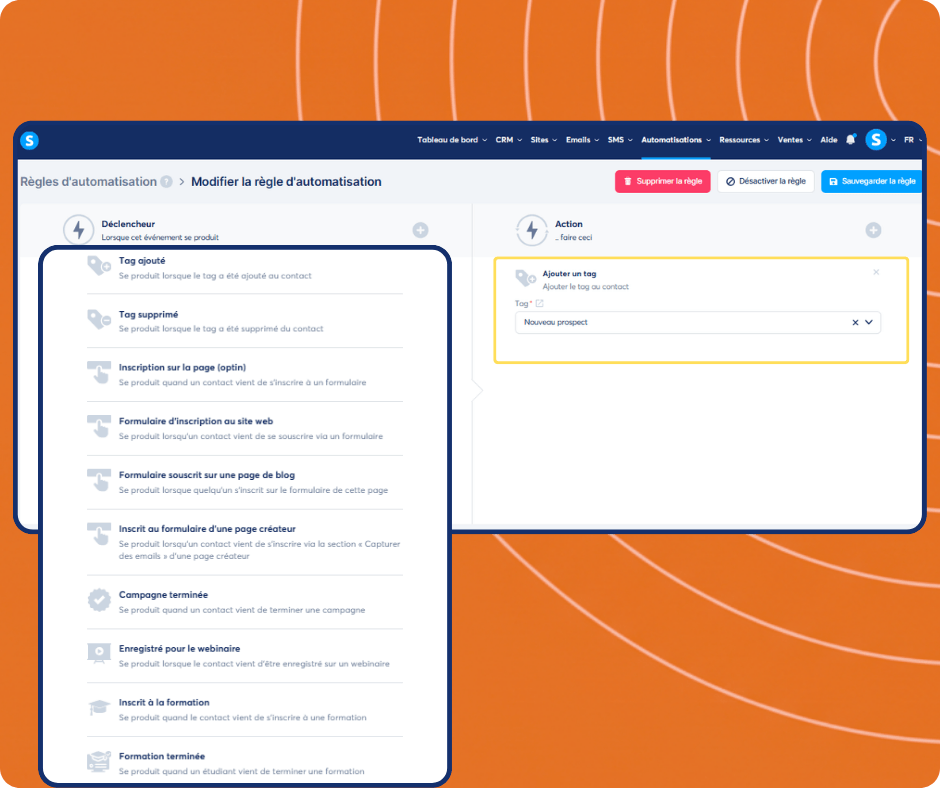This screenshot has width=940, height=788.
Task: Click the Systeme.io logo icon
Action: 29,140
